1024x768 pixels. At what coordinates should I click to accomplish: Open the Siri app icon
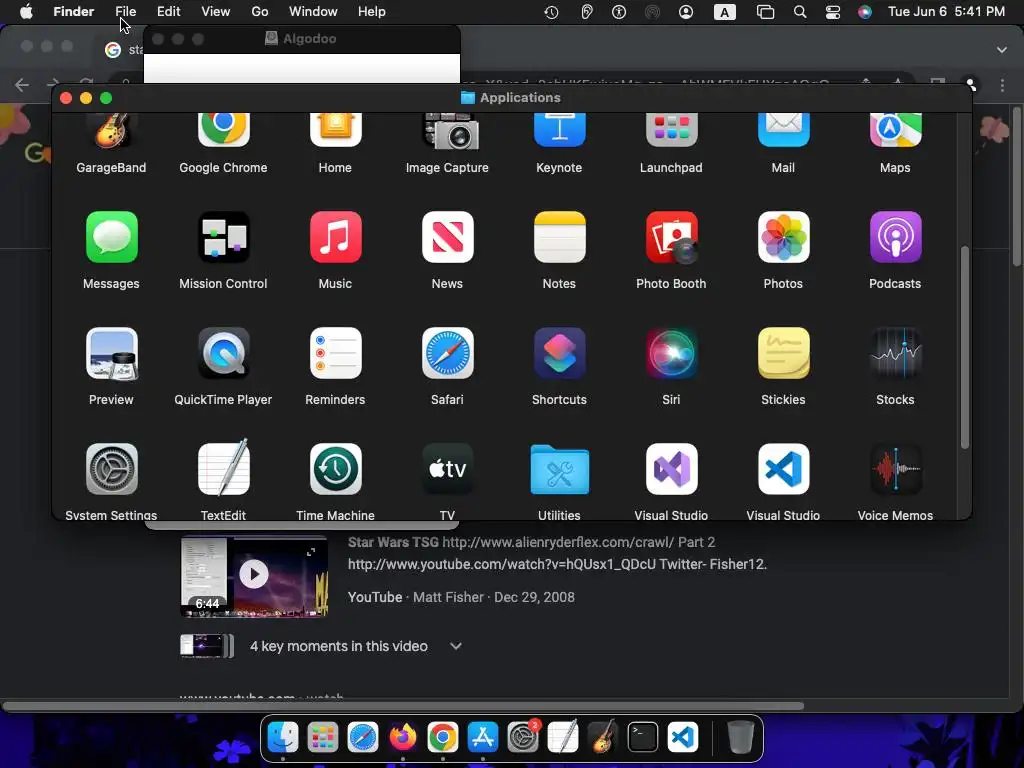pos(671,353)
